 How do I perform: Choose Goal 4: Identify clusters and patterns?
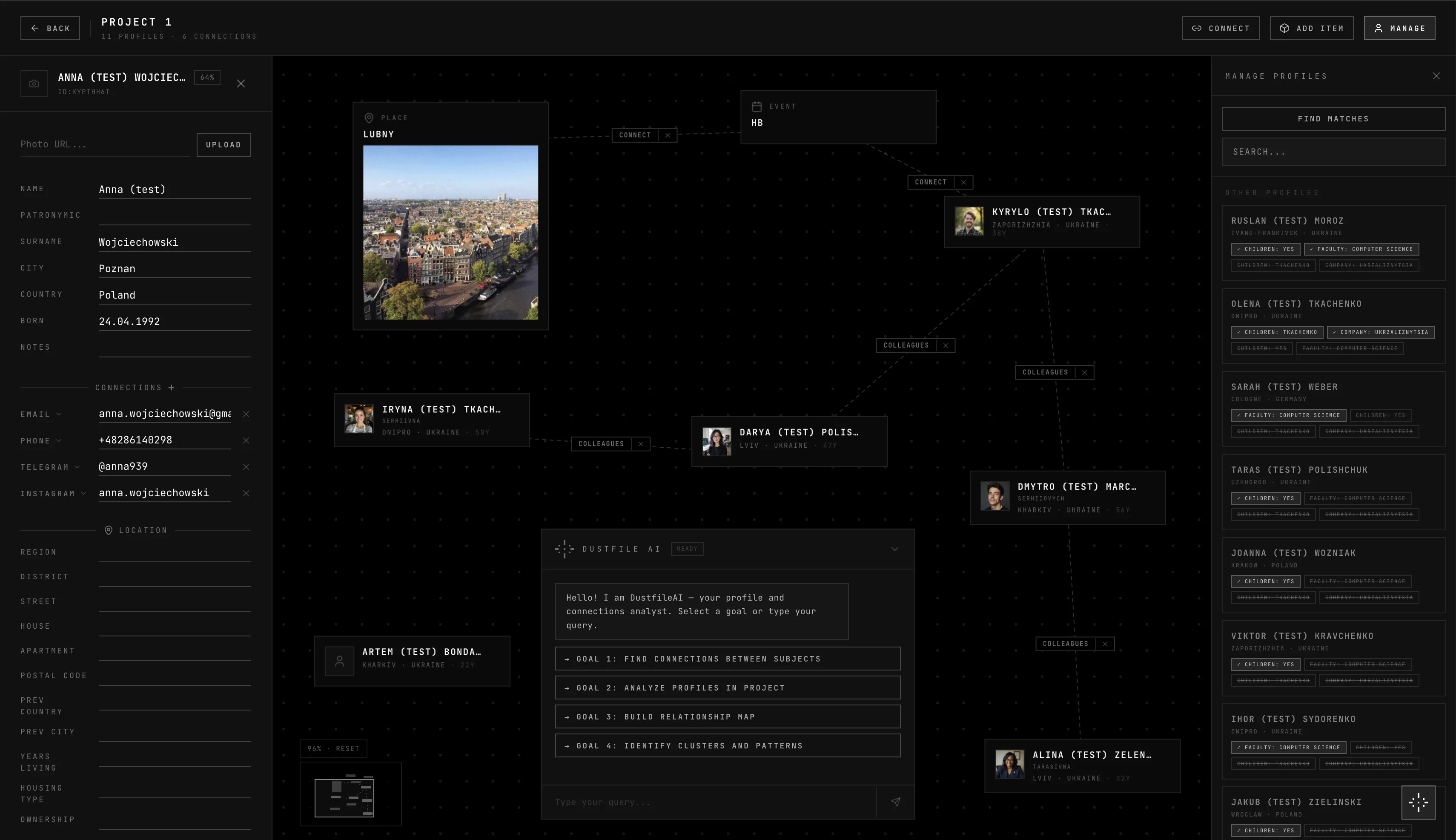click(728, 745)
